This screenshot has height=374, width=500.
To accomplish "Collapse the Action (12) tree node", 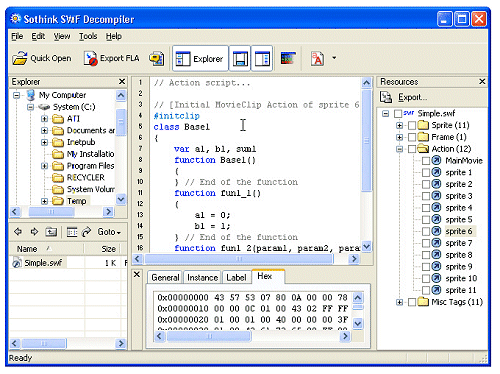I will click(399, 149).
